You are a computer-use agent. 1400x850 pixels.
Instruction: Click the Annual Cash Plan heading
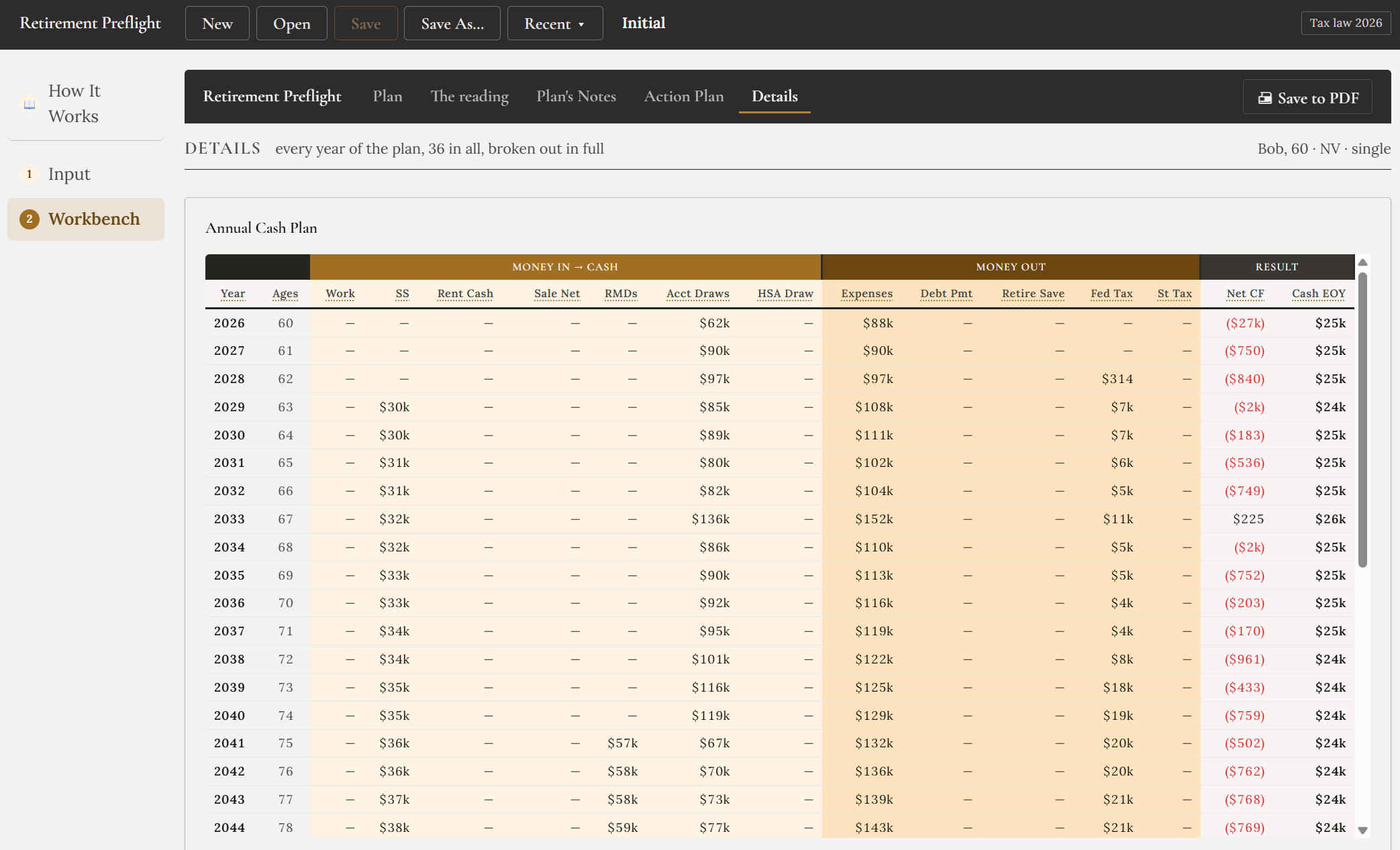pyautogui.click(x=262, y=228)
